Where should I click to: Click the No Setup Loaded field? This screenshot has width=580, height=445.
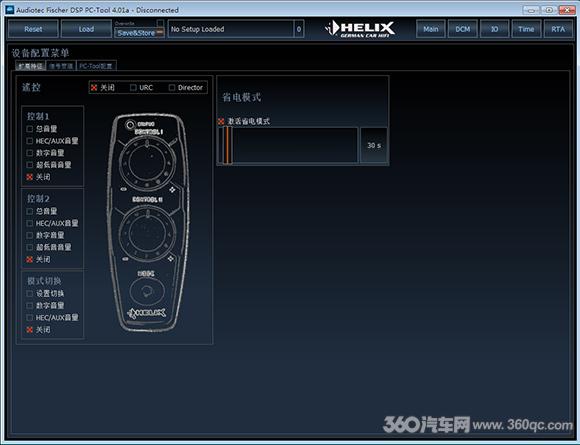pos(231,29)
